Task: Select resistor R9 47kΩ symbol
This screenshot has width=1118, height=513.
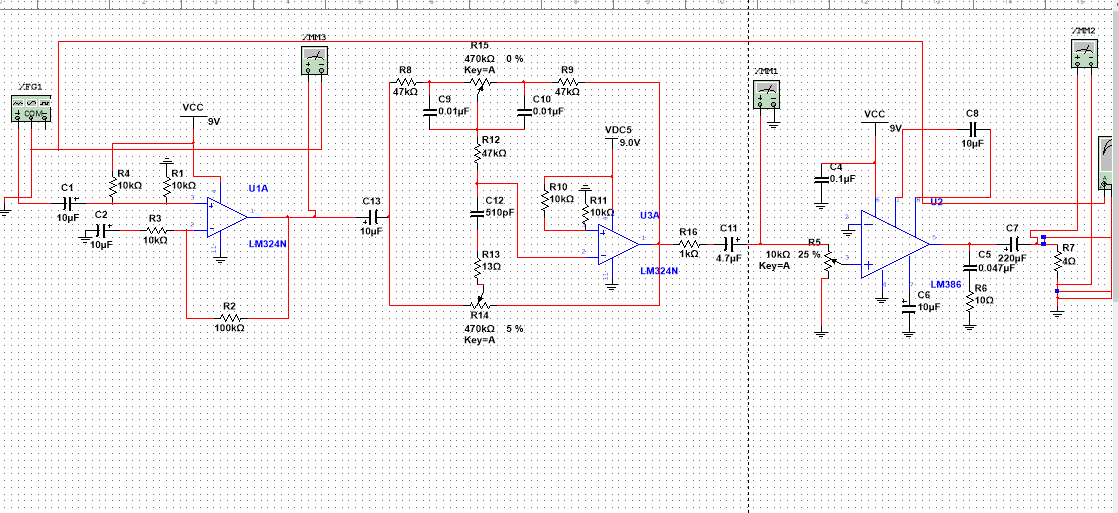Action: point(568,82)
